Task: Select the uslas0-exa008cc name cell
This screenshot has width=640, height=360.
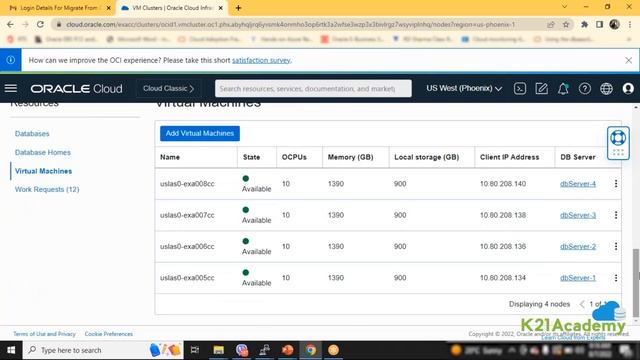Action: click(187, 184)
